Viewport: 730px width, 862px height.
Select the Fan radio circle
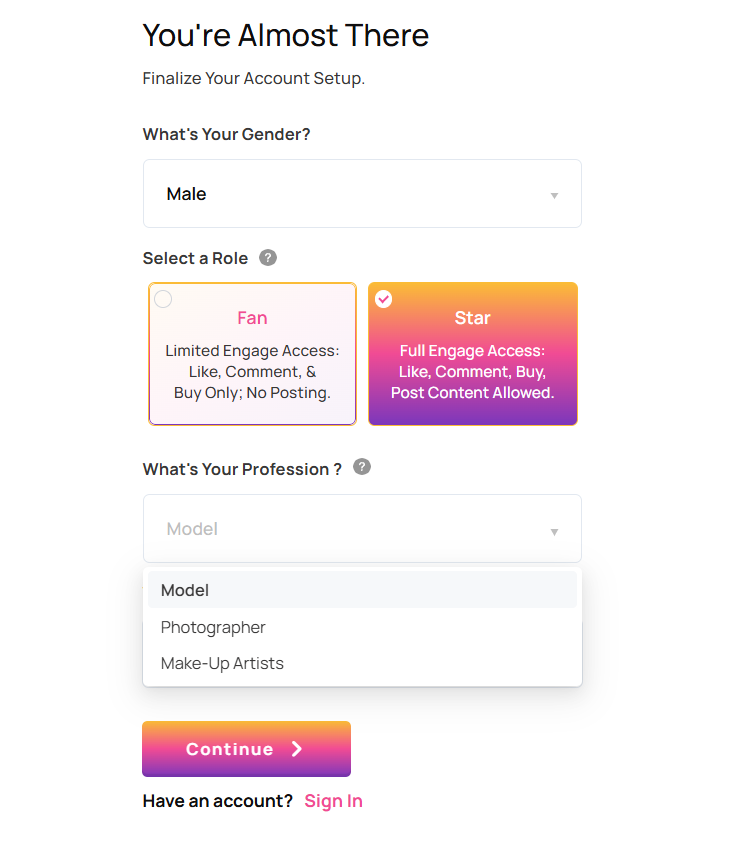tap(163, 299)
